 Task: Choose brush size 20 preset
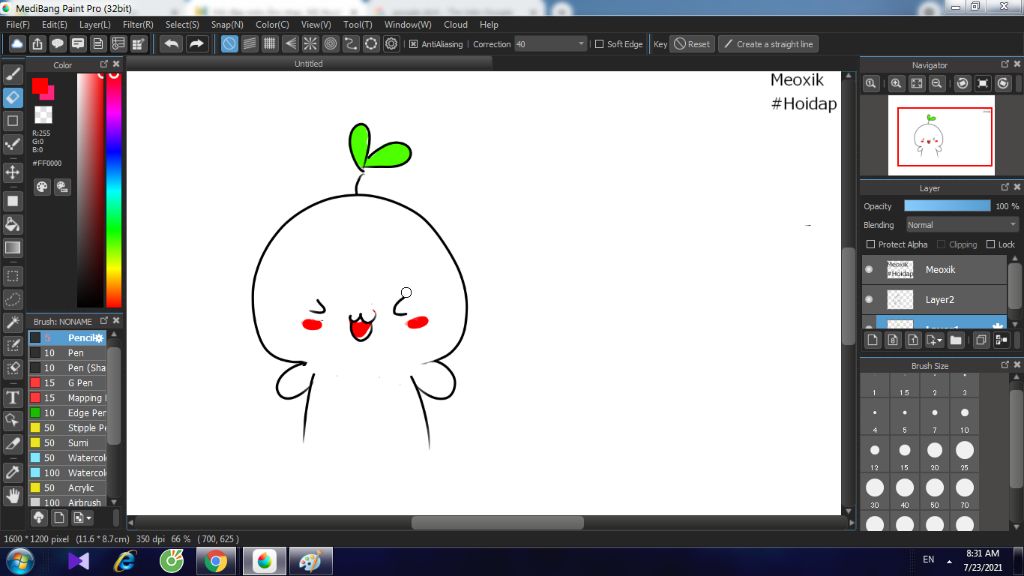click(x=935, y=455)
